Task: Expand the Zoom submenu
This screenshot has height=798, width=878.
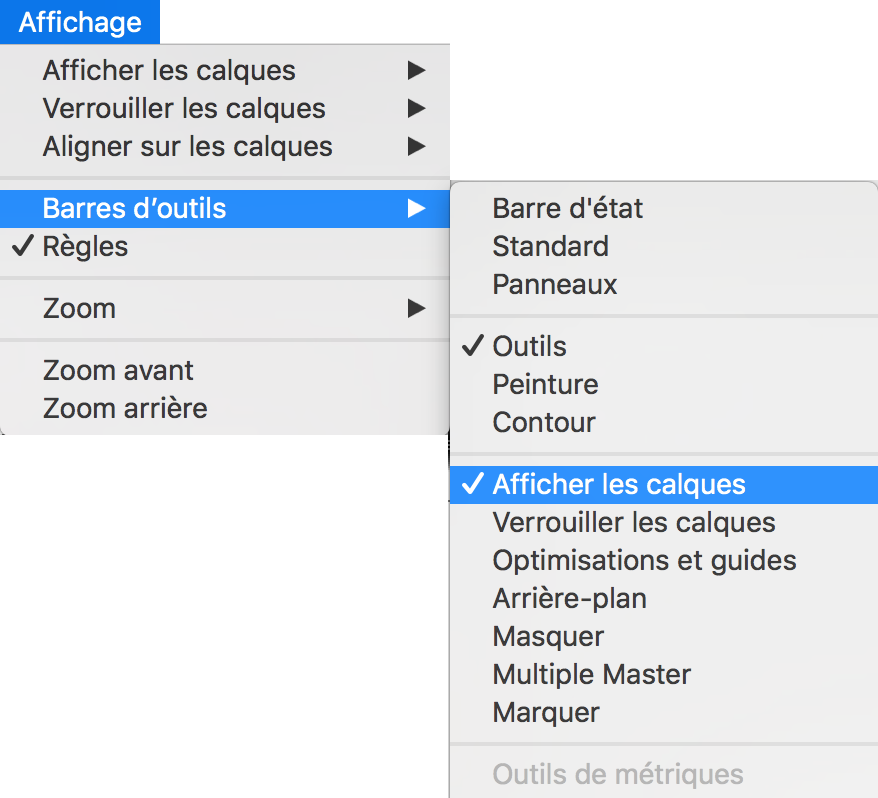Action: [x=80, y=309]
